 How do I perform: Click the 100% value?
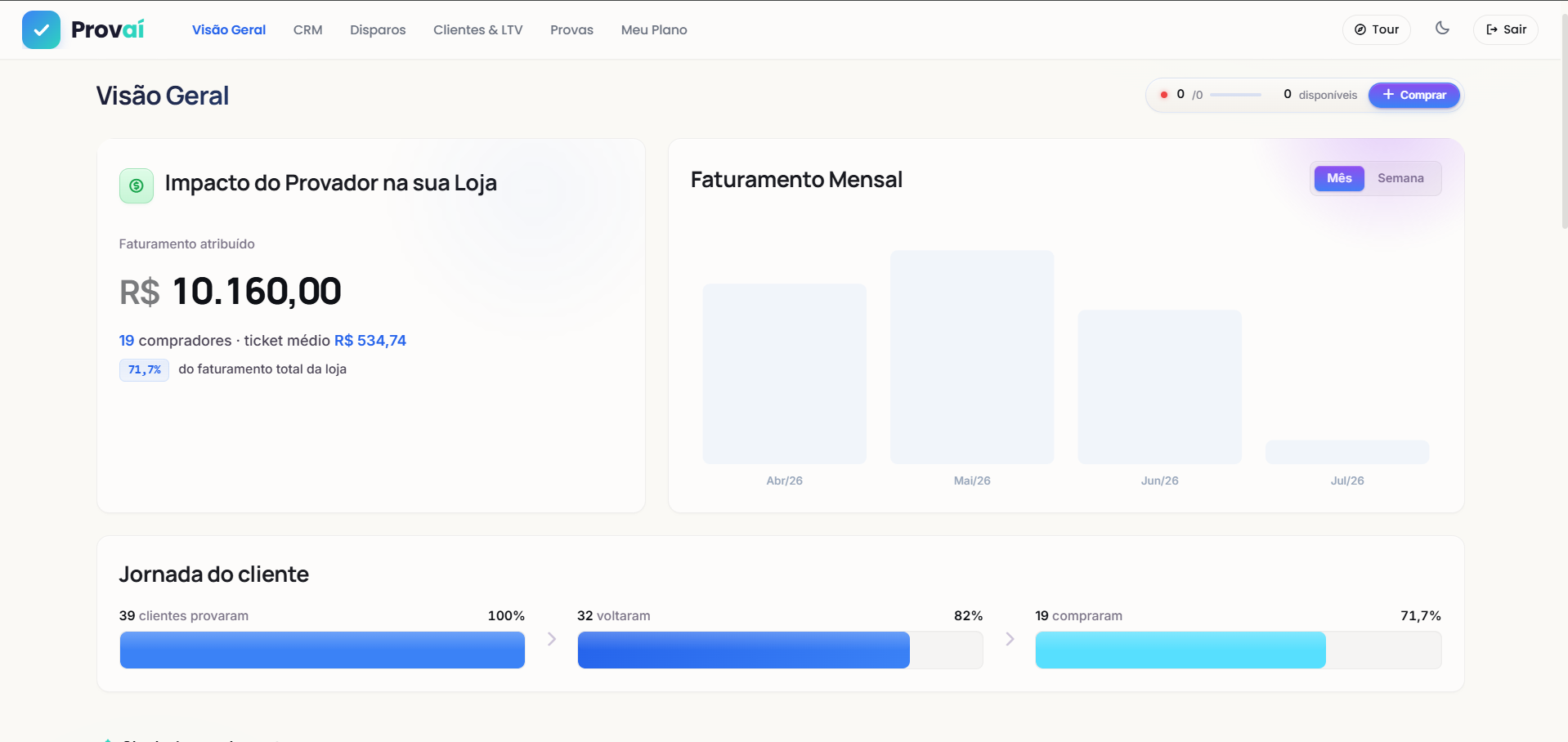click(x=506, y=616)
